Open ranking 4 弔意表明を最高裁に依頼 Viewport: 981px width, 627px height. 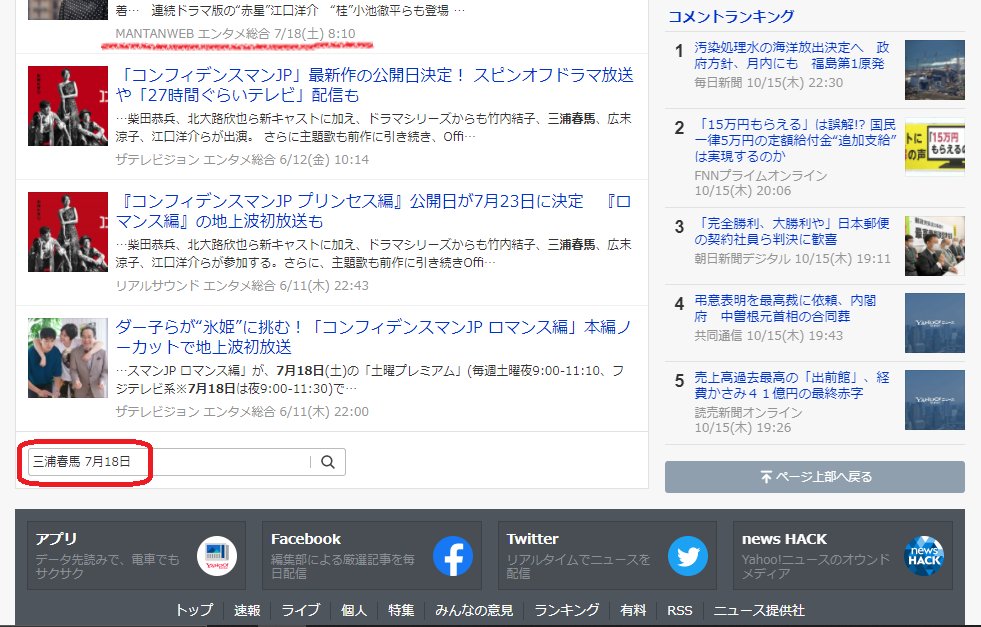coord(785,308)
